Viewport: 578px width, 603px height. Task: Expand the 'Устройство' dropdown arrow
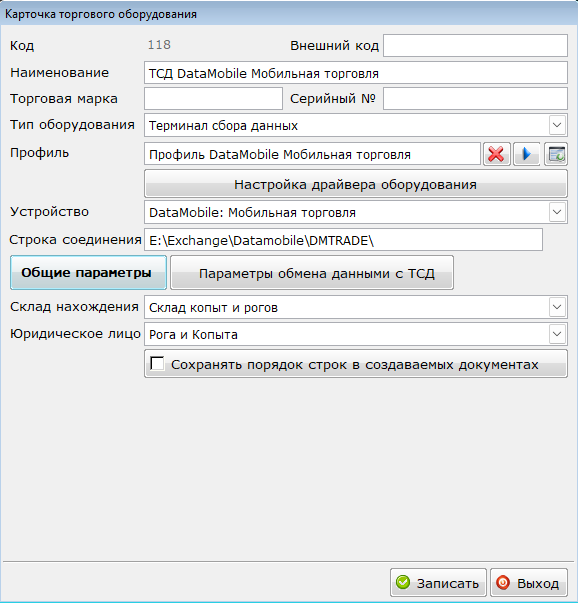pos(557,212)
